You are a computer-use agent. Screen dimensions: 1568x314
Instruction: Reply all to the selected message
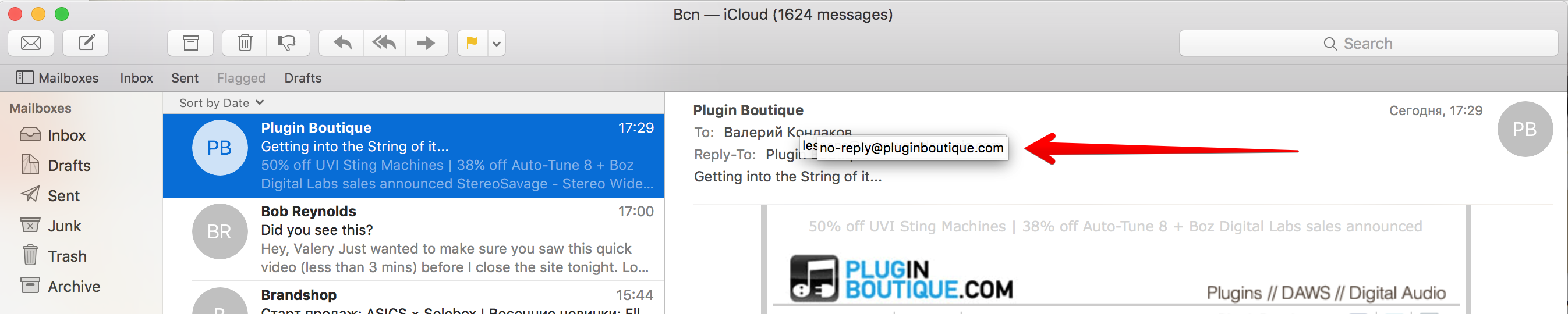[384, 43]
